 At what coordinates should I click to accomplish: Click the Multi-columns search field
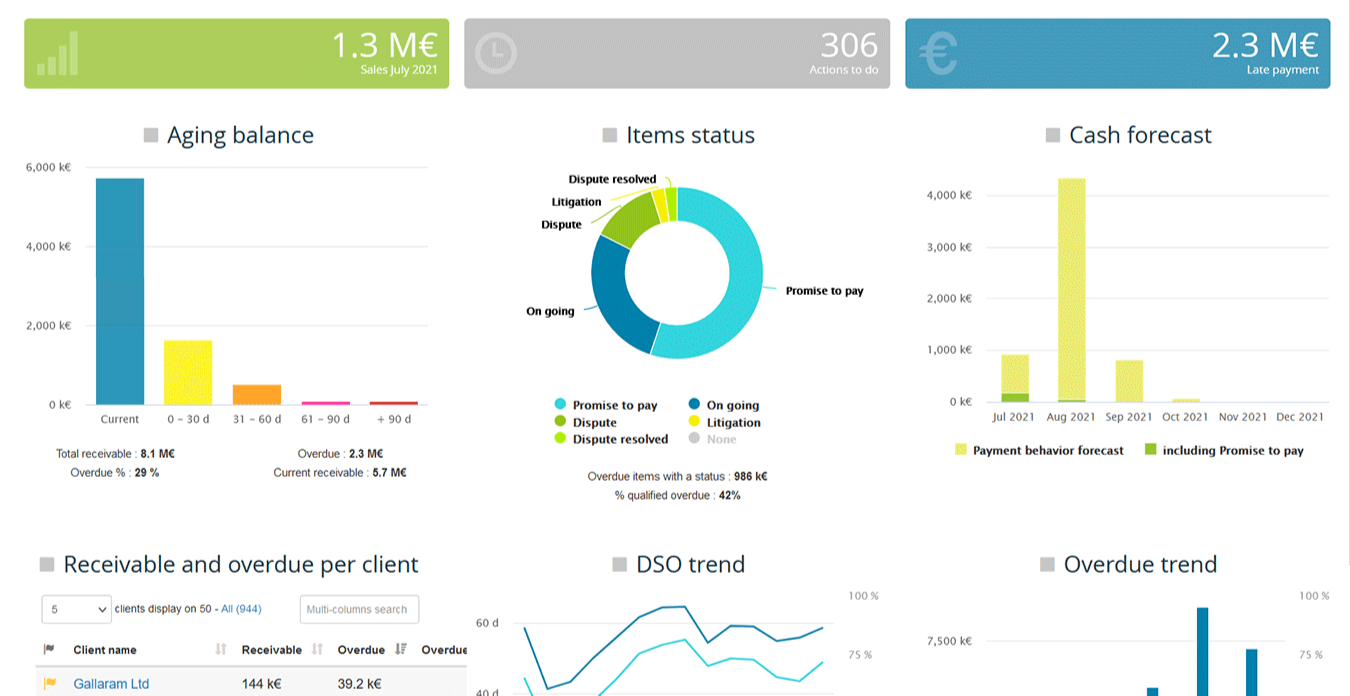359,609
